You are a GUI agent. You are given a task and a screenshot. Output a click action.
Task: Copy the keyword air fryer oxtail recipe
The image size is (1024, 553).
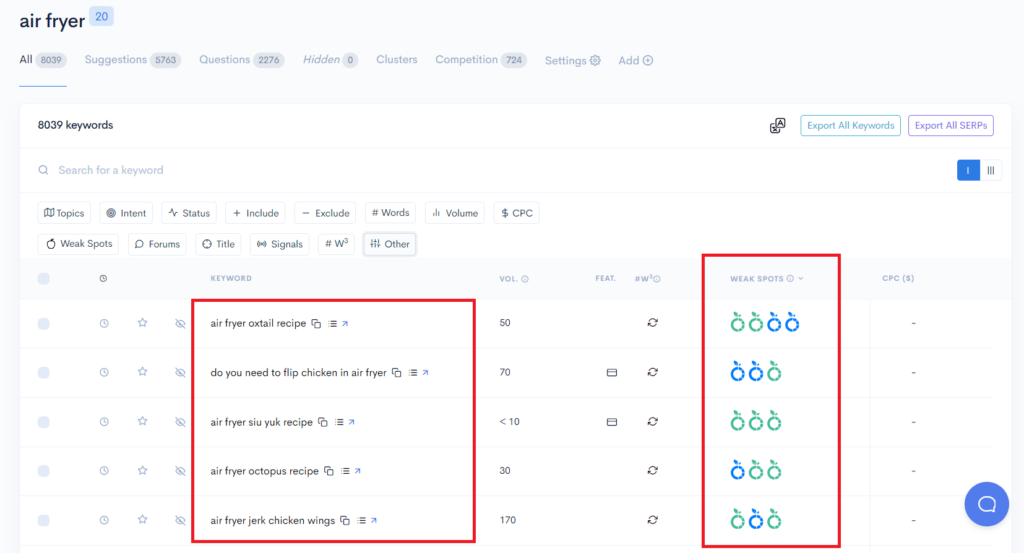316,324
